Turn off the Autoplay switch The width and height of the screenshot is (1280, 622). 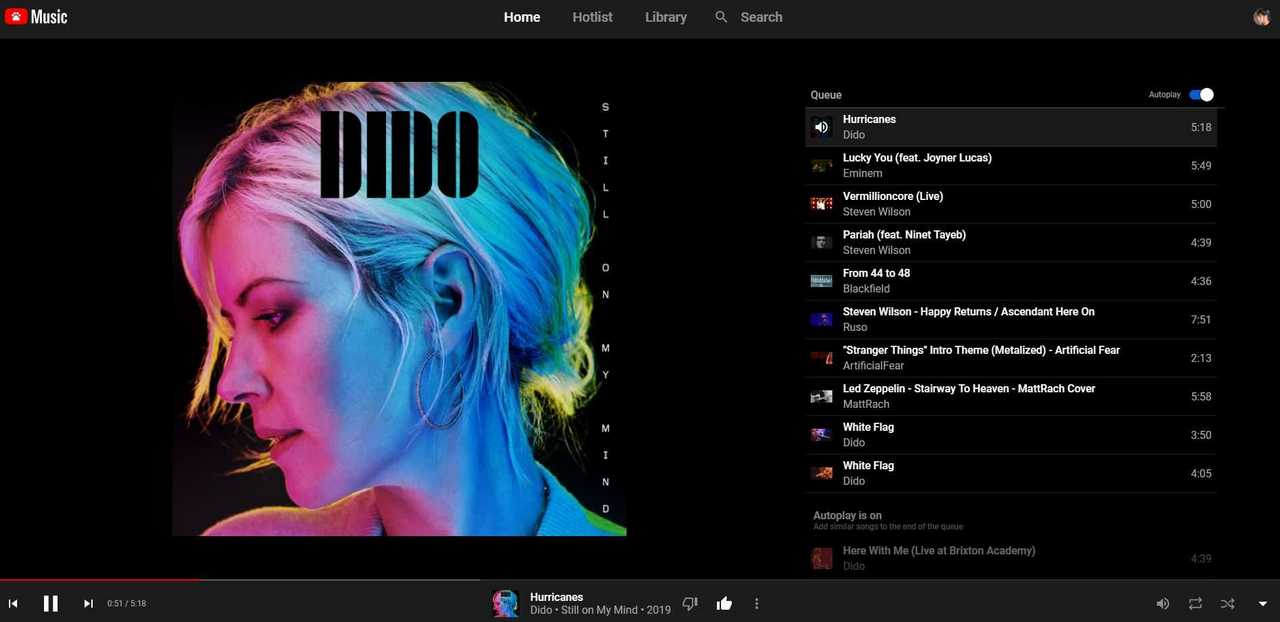tap(1201, 95)
